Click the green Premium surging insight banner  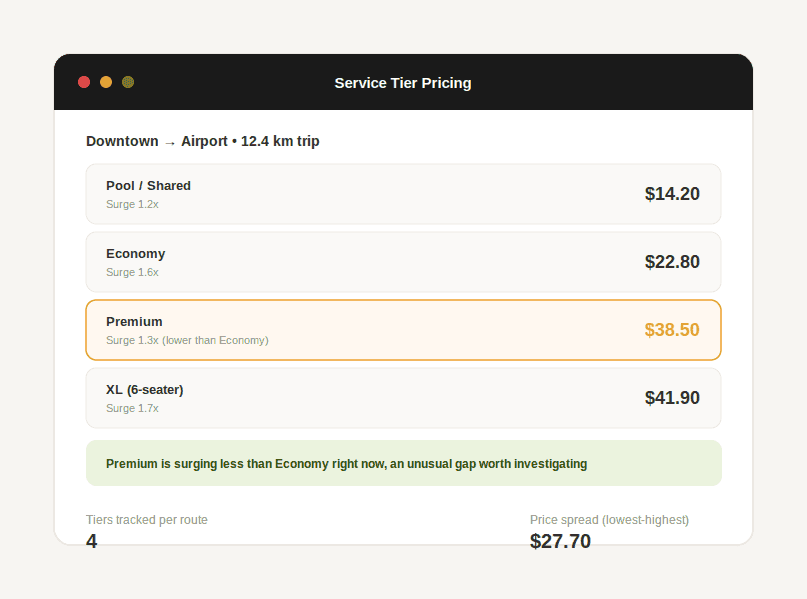404,463
